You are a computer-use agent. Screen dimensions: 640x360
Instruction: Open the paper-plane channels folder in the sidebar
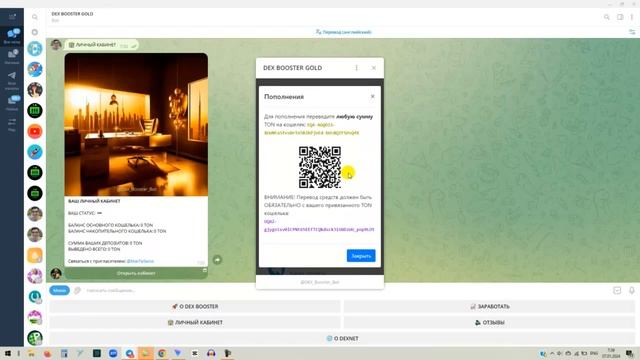(12, 80)
